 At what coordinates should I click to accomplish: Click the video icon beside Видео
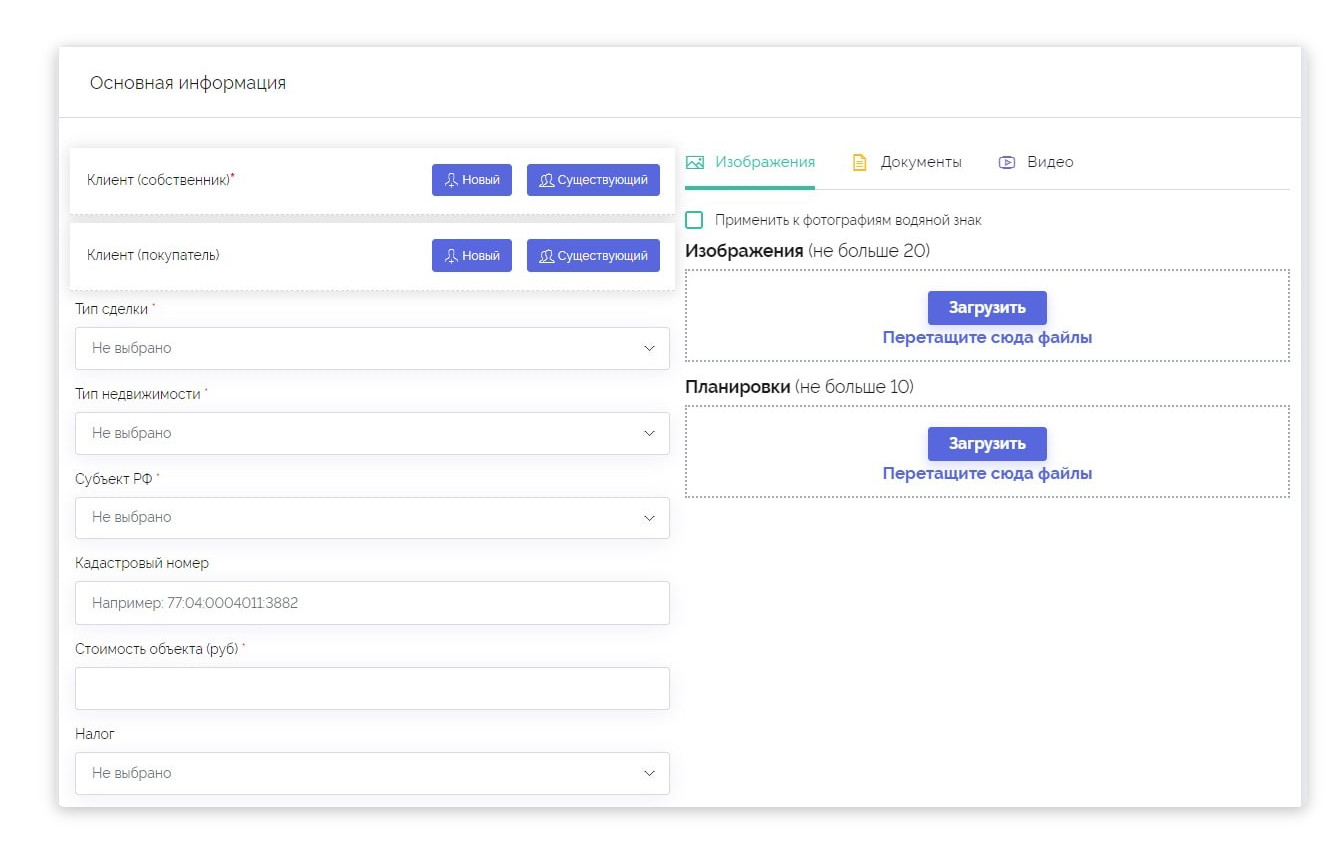[1007, 162]
